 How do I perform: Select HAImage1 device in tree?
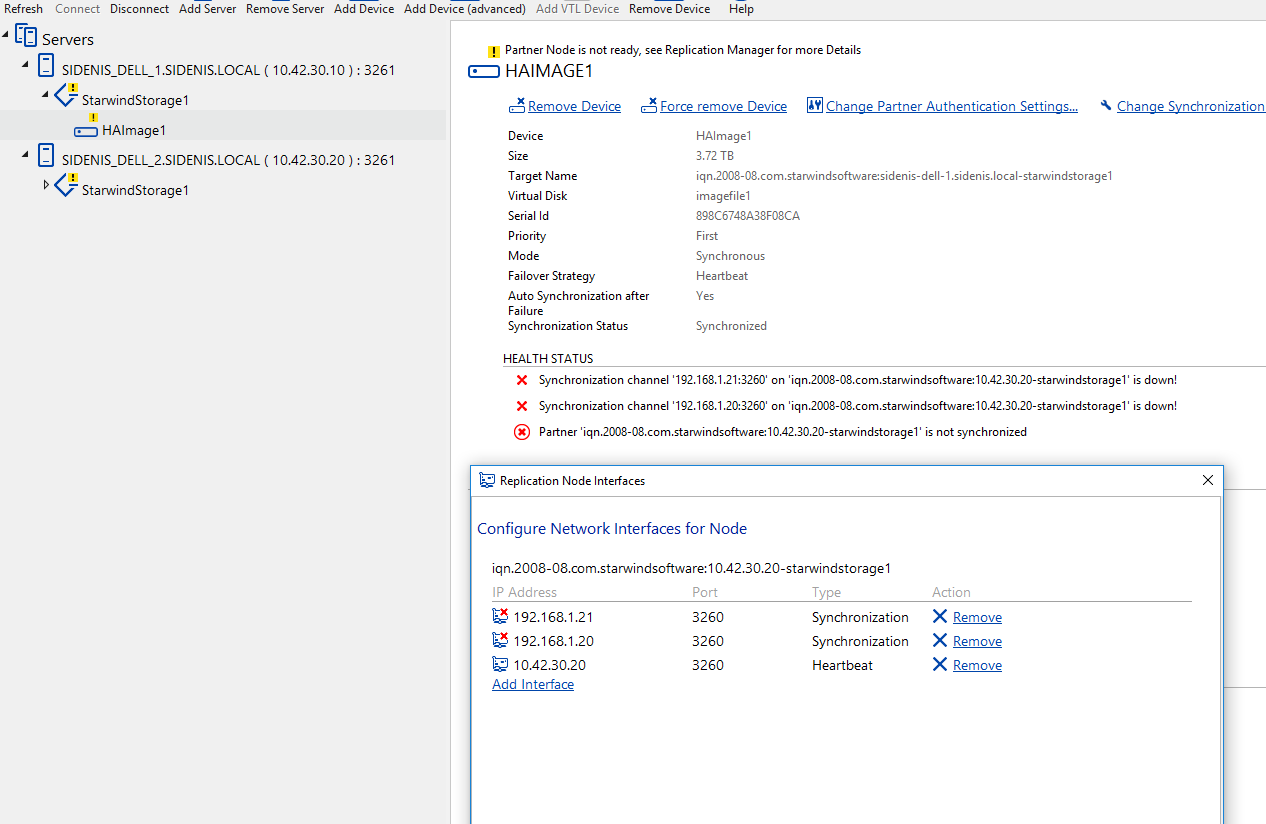pyautogui.click(x=134, y=130)
